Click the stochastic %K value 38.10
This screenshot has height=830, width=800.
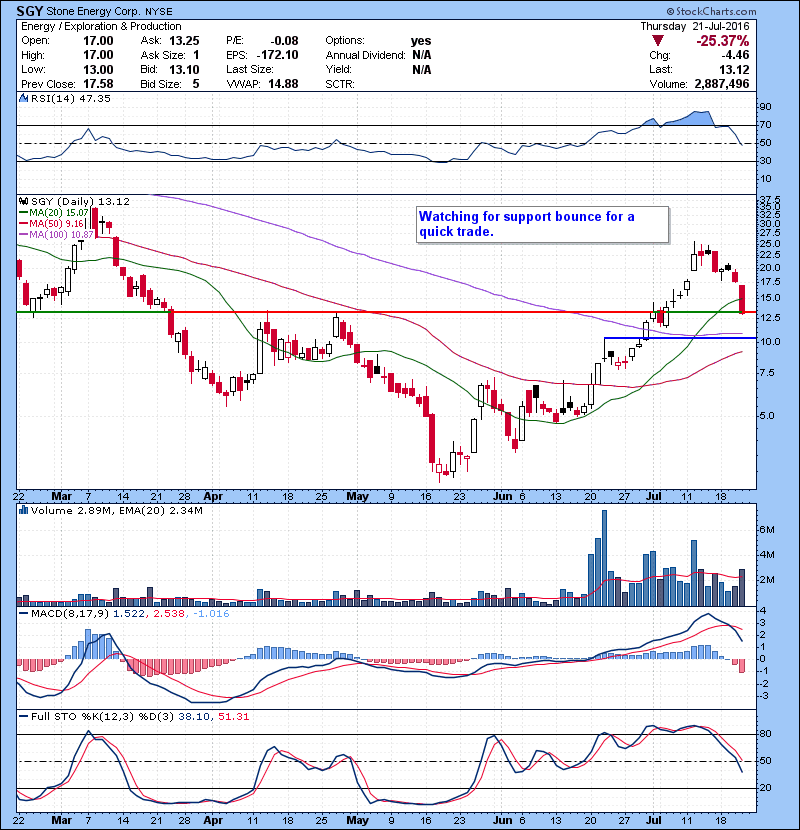(x=194, y=716)
